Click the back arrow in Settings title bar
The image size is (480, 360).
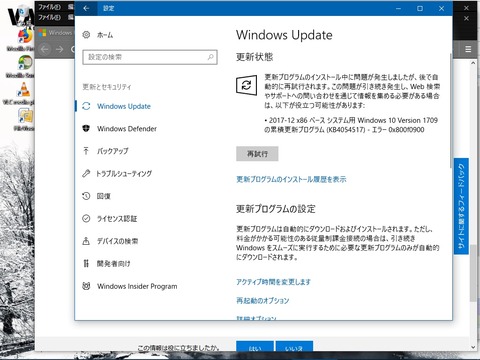coord(86,8)
